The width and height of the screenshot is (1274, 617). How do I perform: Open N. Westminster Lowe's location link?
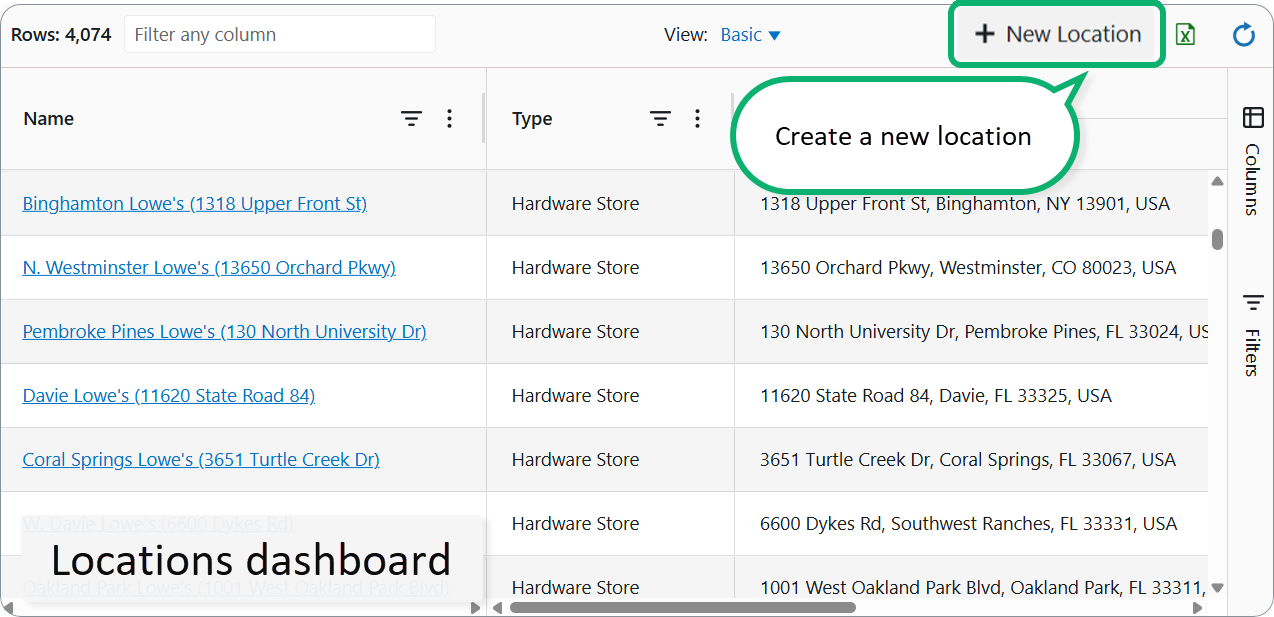[209, 268]
